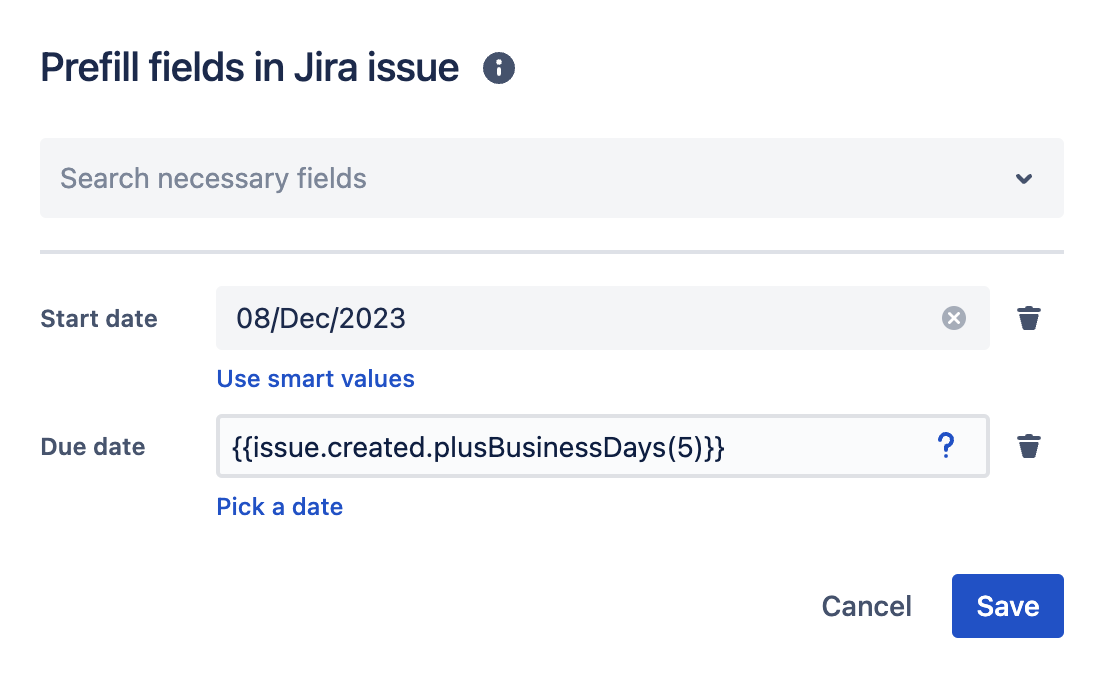Screen dimensions: 1106x684
Task: Click the Prefill fields in Jira issue heading
Action: tap(250, 68)
